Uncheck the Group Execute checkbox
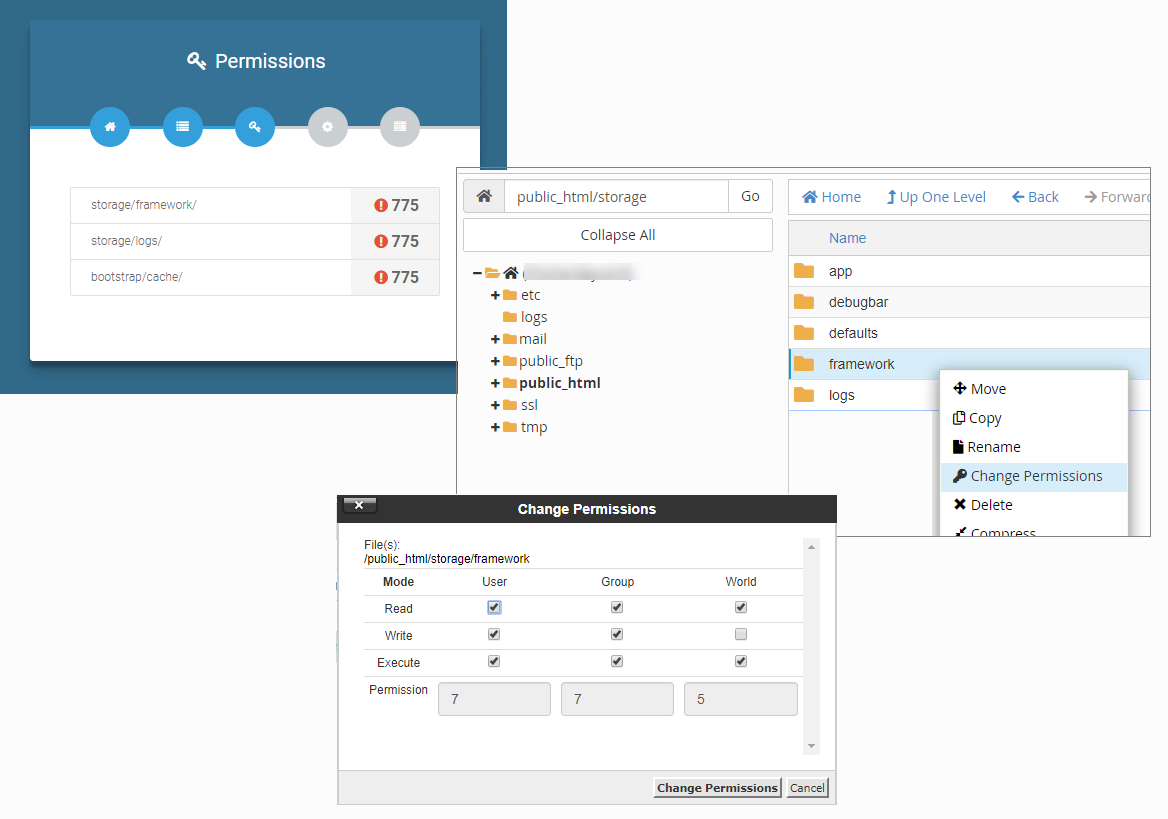 click(x=617, y=661)
